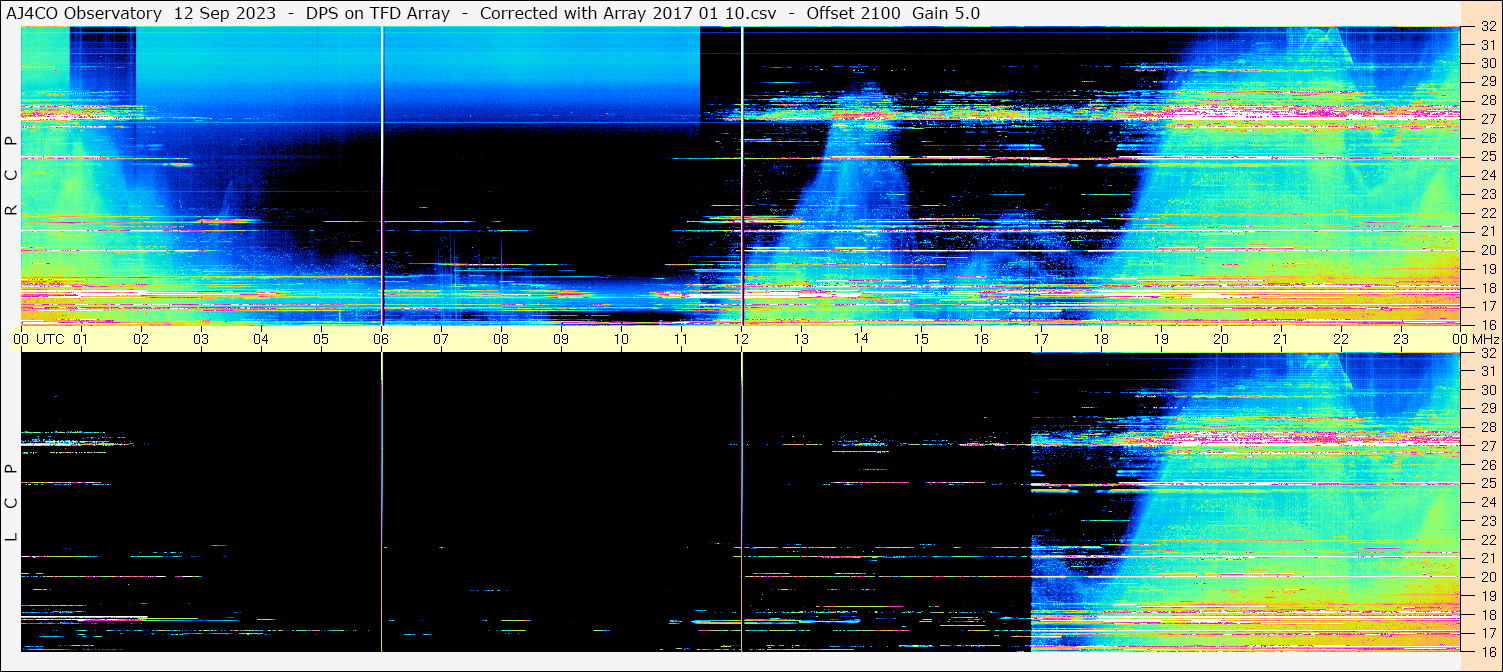Image resolution: width=1503 pixels, height=672 pixels.
Task: Select the 06 hour tick label
Action: pyautogui.click(x=381, y=339)
